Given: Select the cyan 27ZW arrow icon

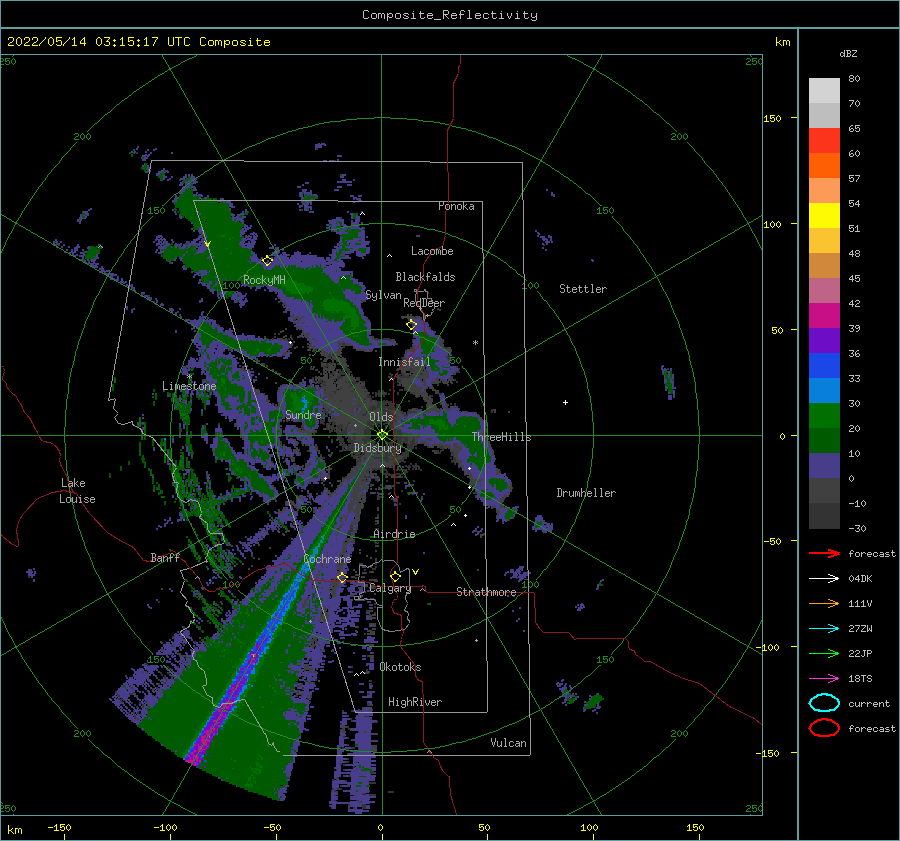Looking at the screenshot, I should [x=824, y=629].
